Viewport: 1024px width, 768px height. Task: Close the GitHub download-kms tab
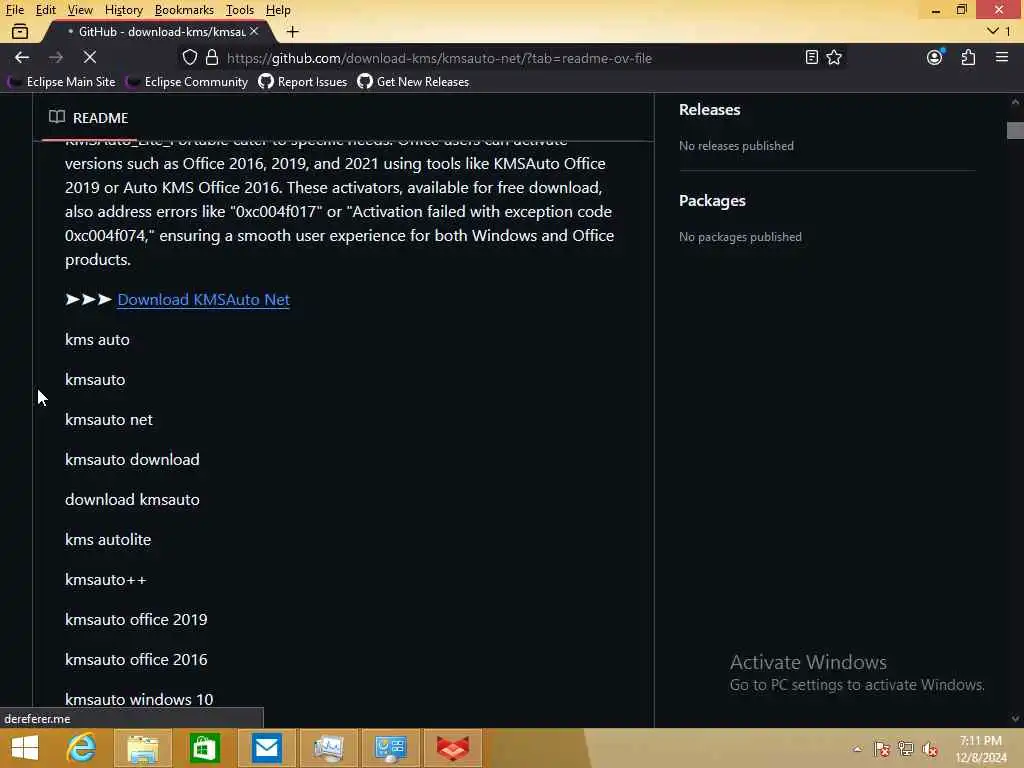pos(254,31)
